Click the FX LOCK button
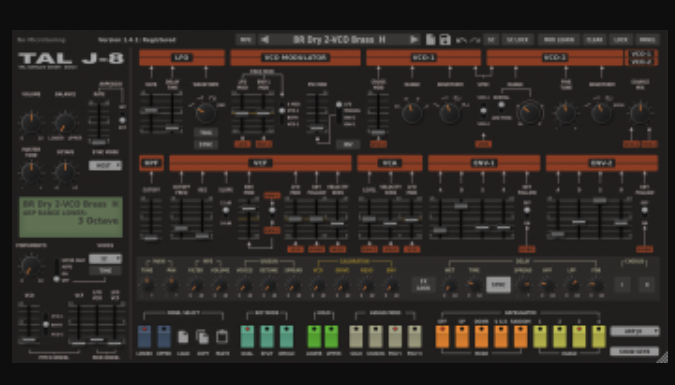This screenshot has width=675, height=385. (x=424, y=285)
